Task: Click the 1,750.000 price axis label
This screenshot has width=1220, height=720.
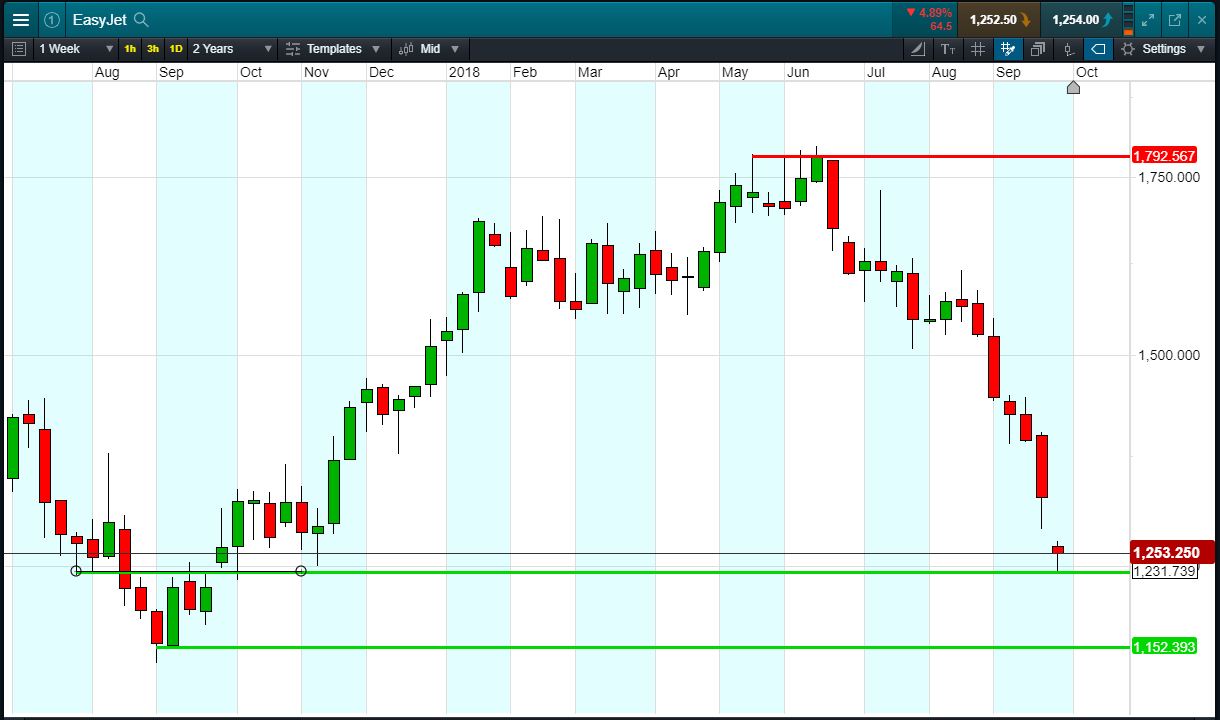Action: click(x=1169, y=177)
